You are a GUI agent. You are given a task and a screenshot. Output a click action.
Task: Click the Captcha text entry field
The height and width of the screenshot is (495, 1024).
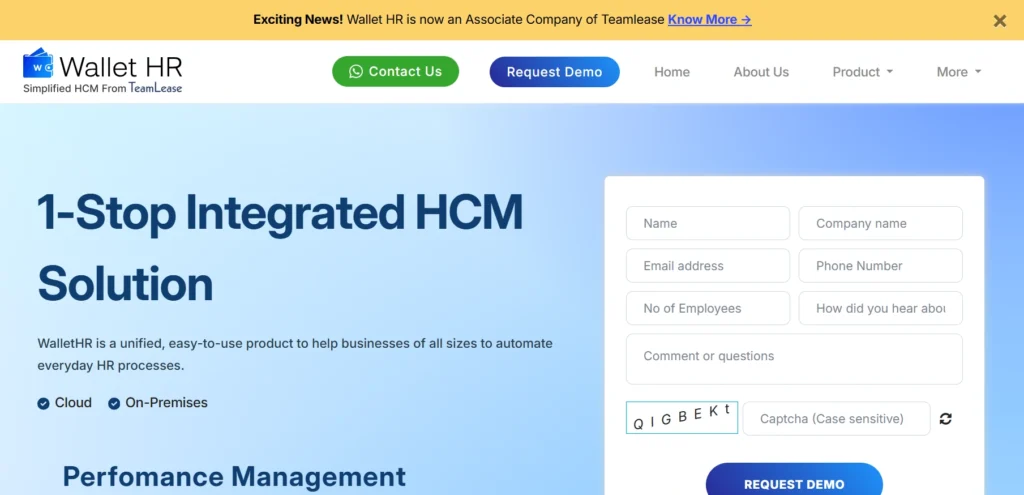pos(836,419)
